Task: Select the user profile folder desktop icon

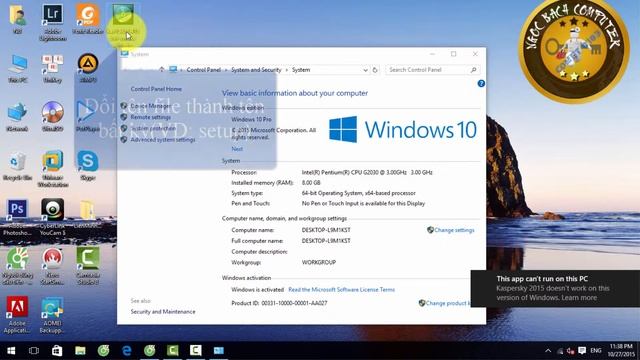Action: (18, 19)
